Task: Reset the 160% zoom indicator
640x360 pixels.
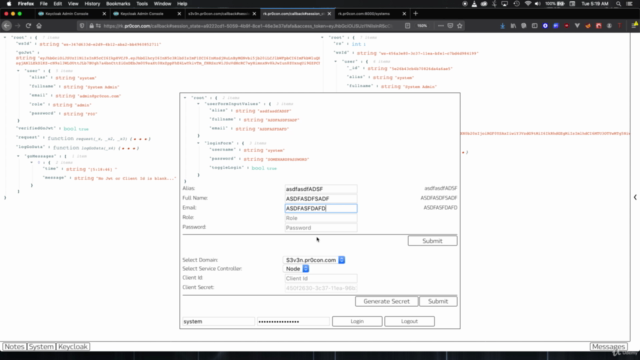Action: [x=422, y=26]
